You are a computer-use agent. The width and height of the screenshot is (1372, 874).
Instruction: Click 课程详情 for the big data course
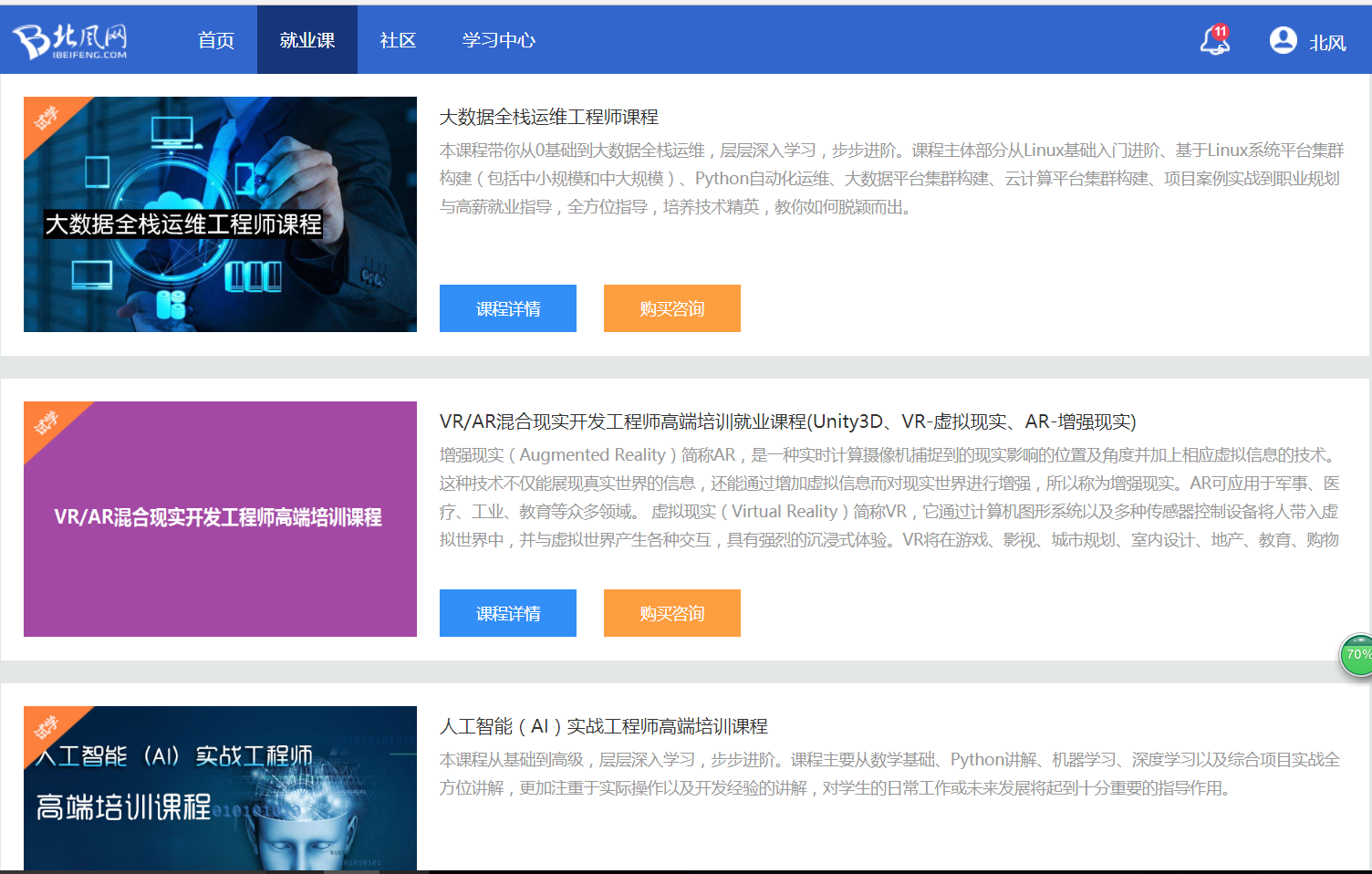[507, 308]
